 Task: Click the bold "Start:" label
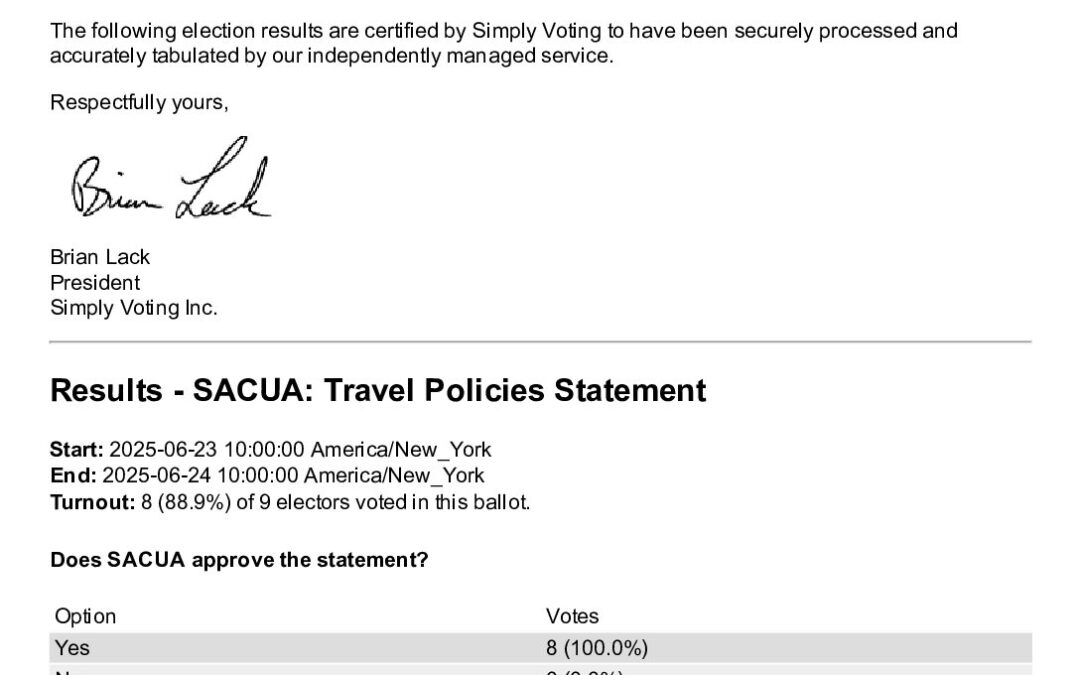point(77,450)
